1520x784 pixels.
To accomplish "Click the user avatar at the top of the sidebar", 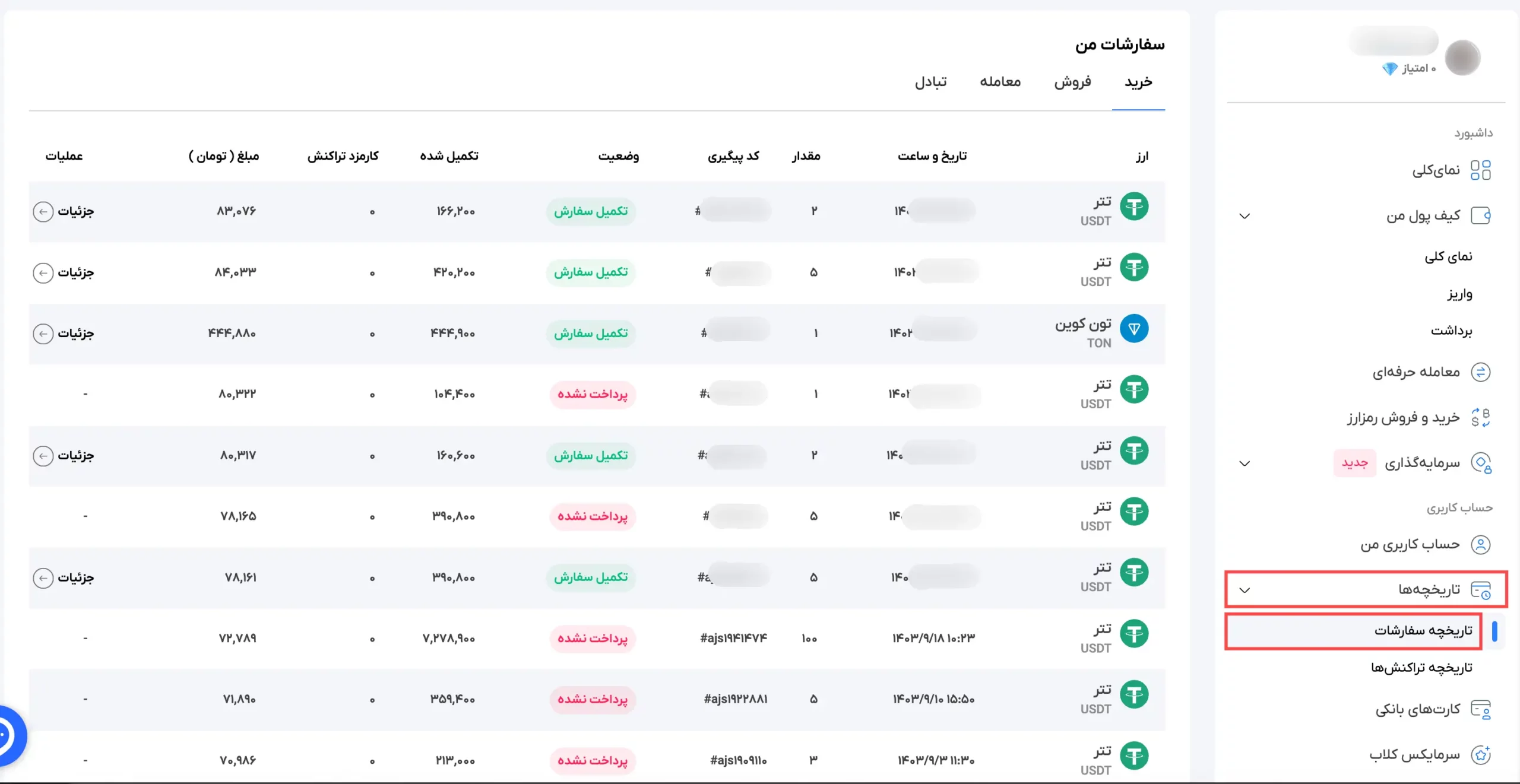I will click(x=1462, y=58).
